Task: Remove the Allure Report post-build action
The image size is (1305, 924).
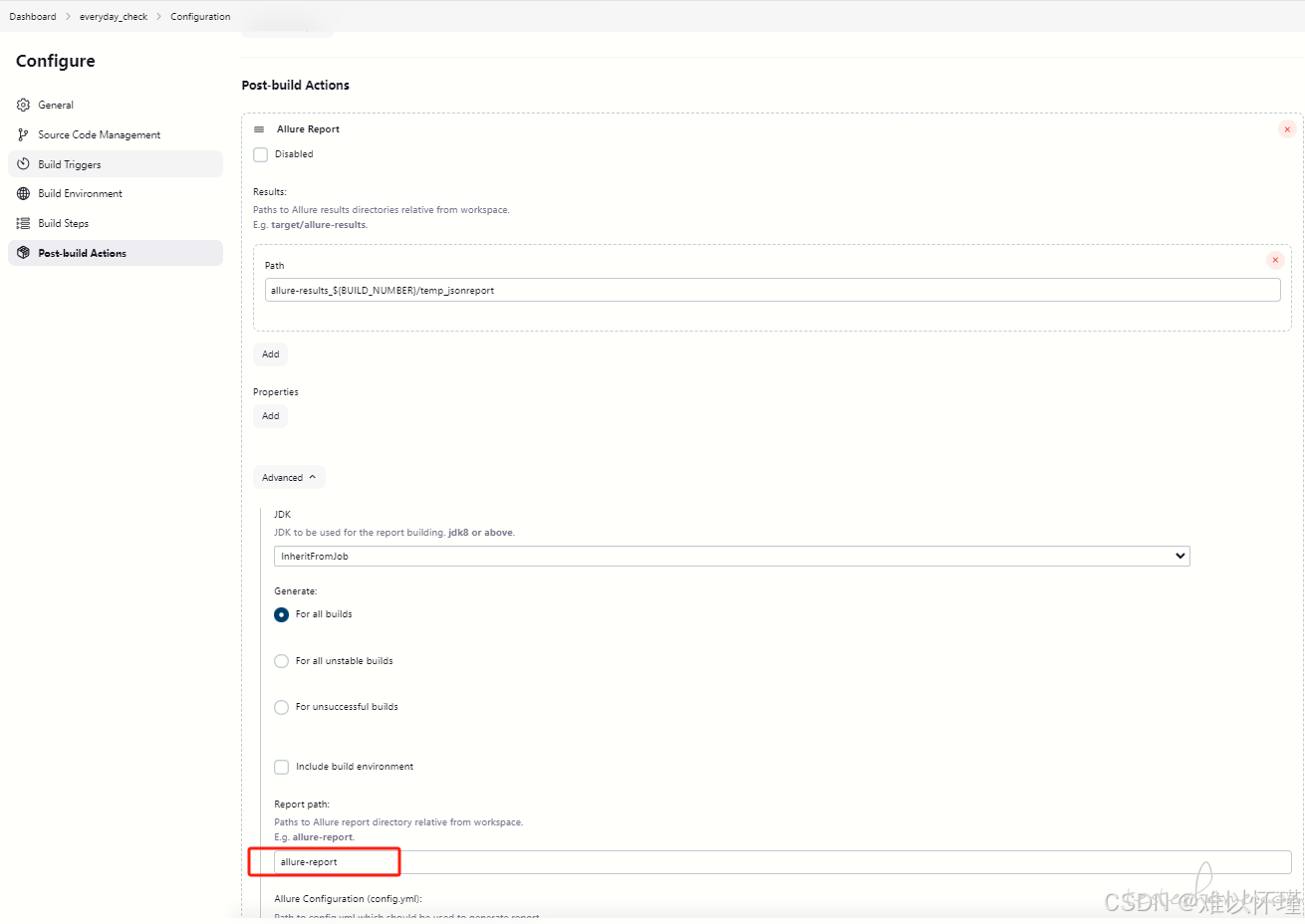Action: click(1287, 129)
